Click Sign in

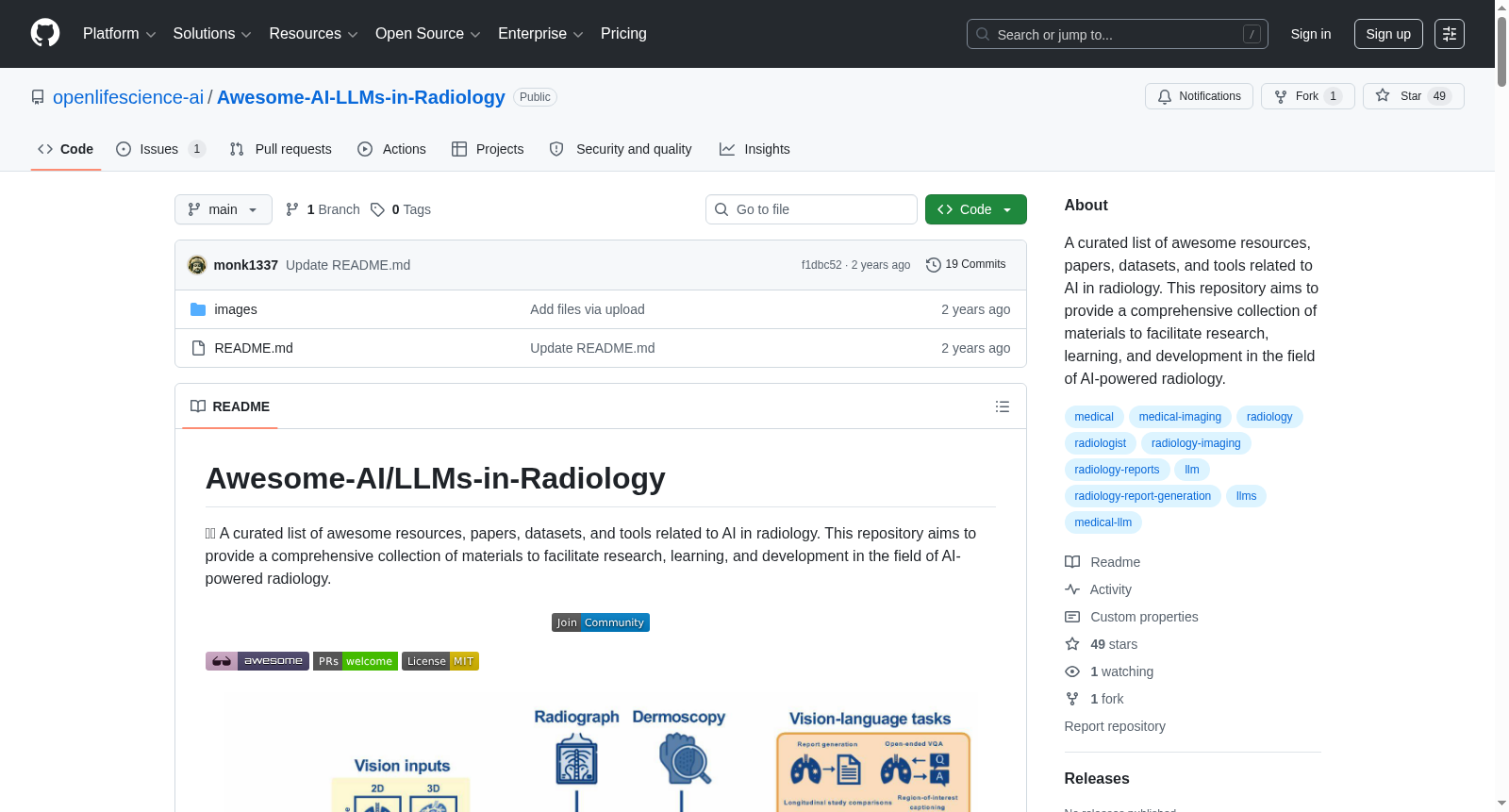[1311, 34]
